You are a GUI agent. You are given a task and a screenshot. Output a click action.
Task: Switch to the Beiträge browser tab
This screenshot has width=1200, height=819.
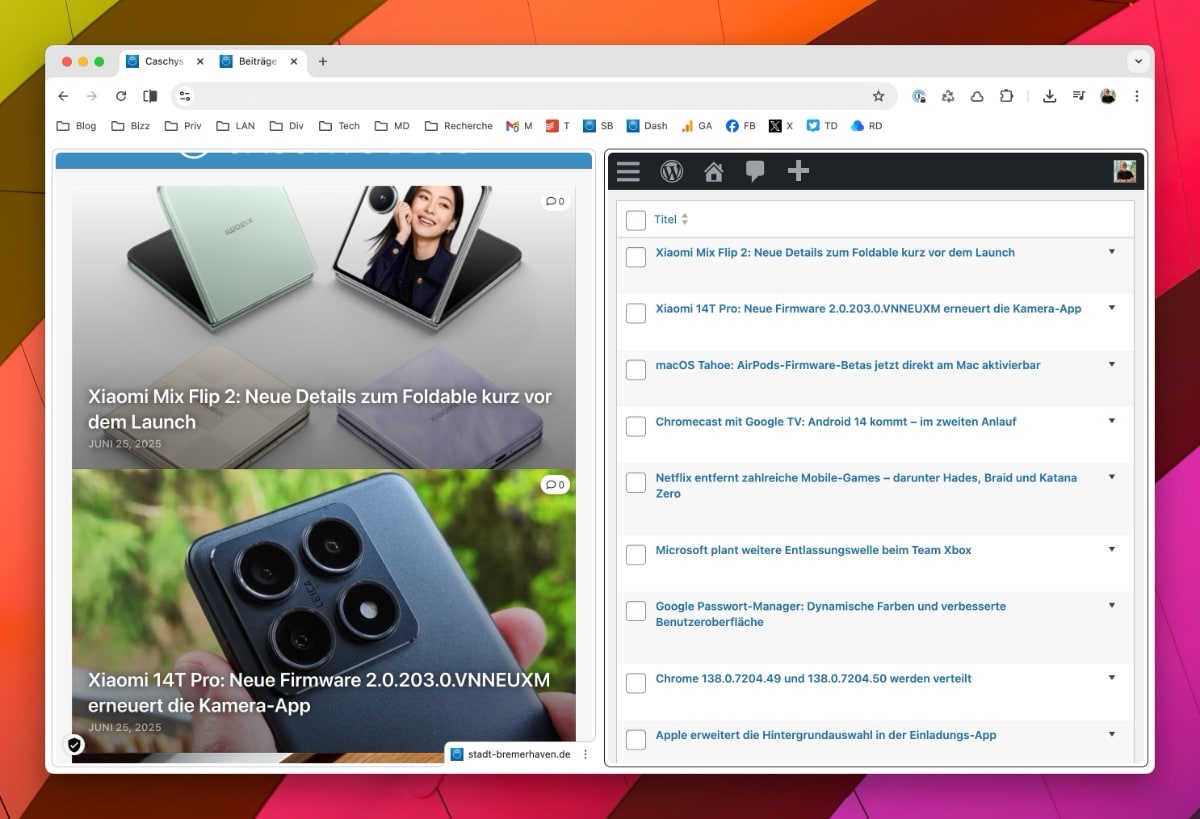point(256,62)
